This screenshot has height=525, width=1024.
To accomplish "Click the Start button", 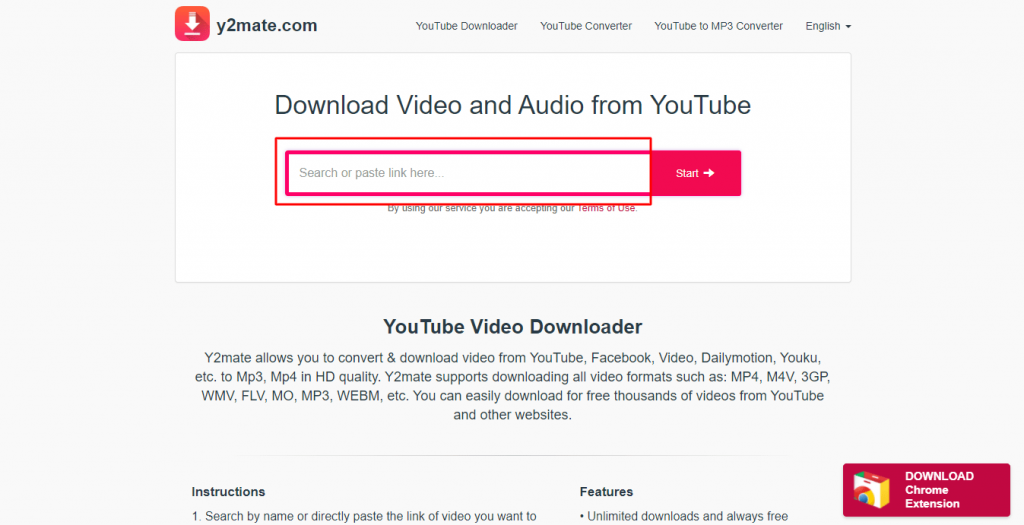I will click(x=696, y=173).
